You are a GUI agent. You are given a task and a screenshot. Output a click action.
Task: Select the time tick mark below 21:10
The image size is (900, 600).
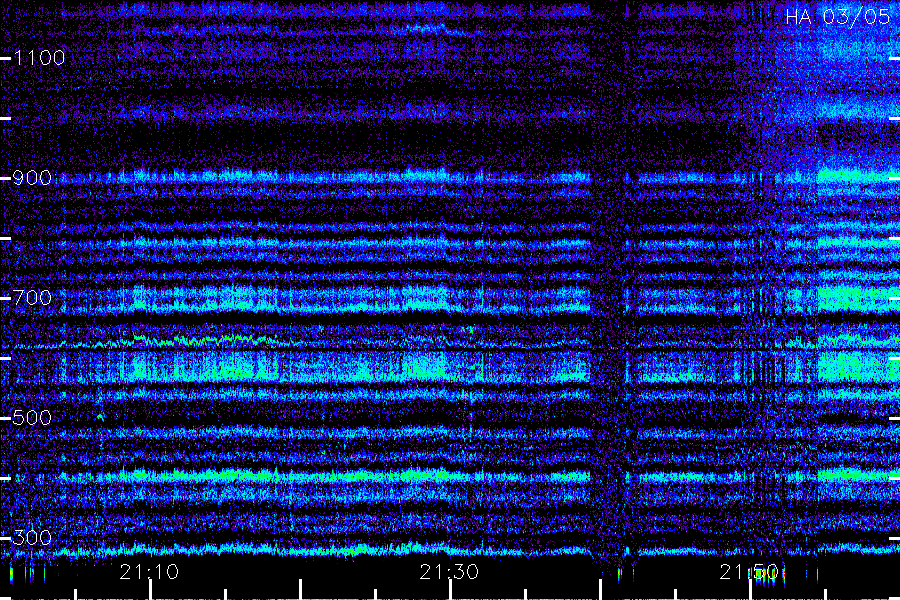click(x=150, y=590)
